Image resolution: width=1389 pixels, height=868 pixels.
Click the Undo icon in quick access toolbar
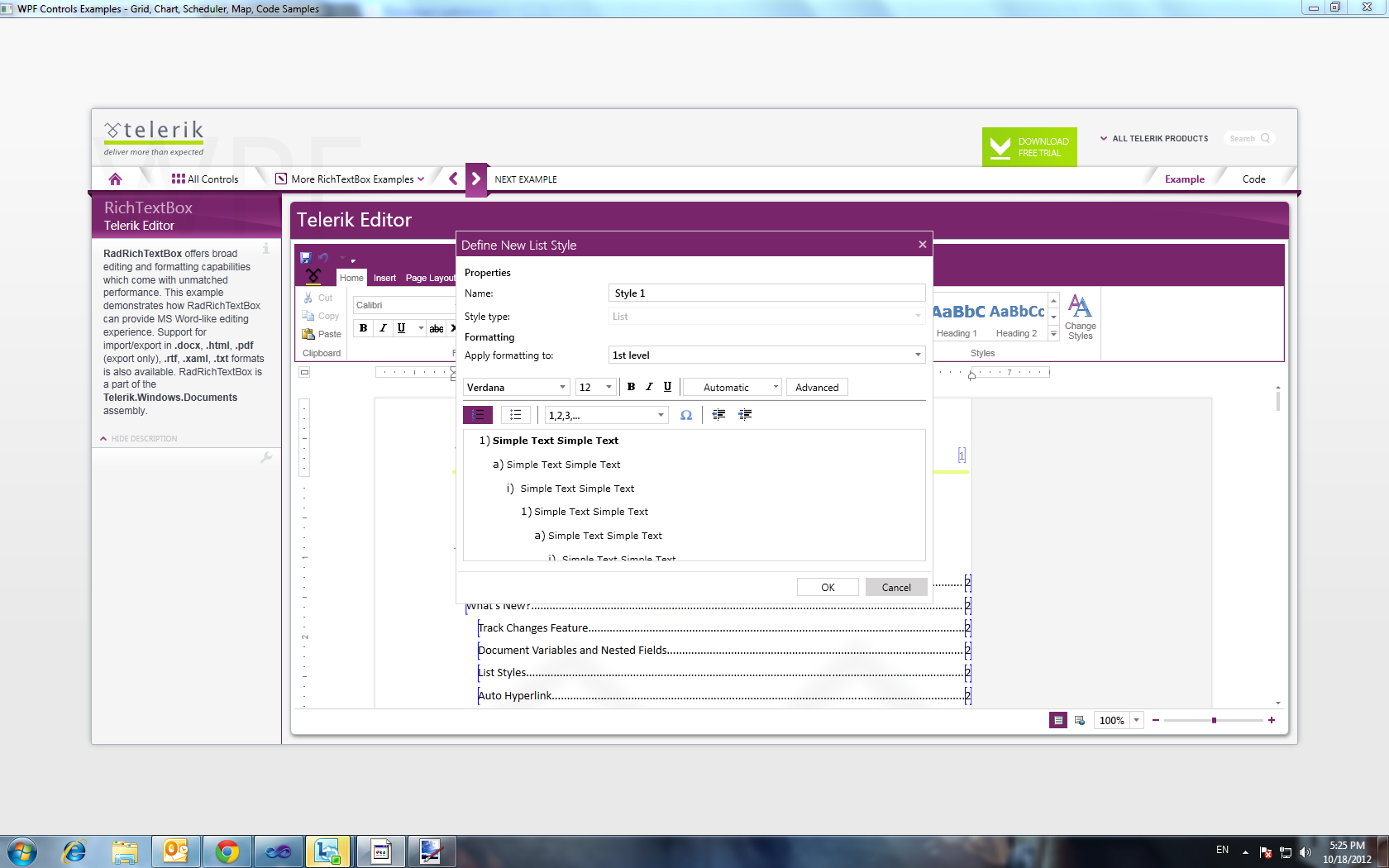click(x=323, y=258)
